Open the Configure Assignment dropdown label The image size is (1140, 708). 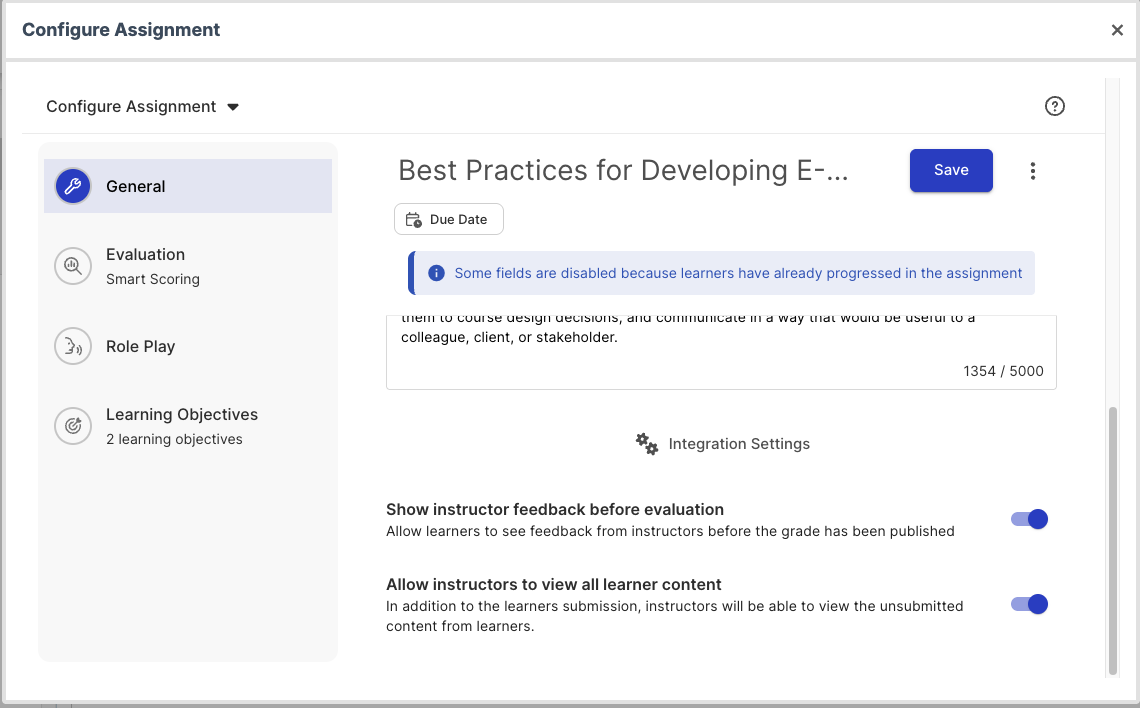[131, 106]
